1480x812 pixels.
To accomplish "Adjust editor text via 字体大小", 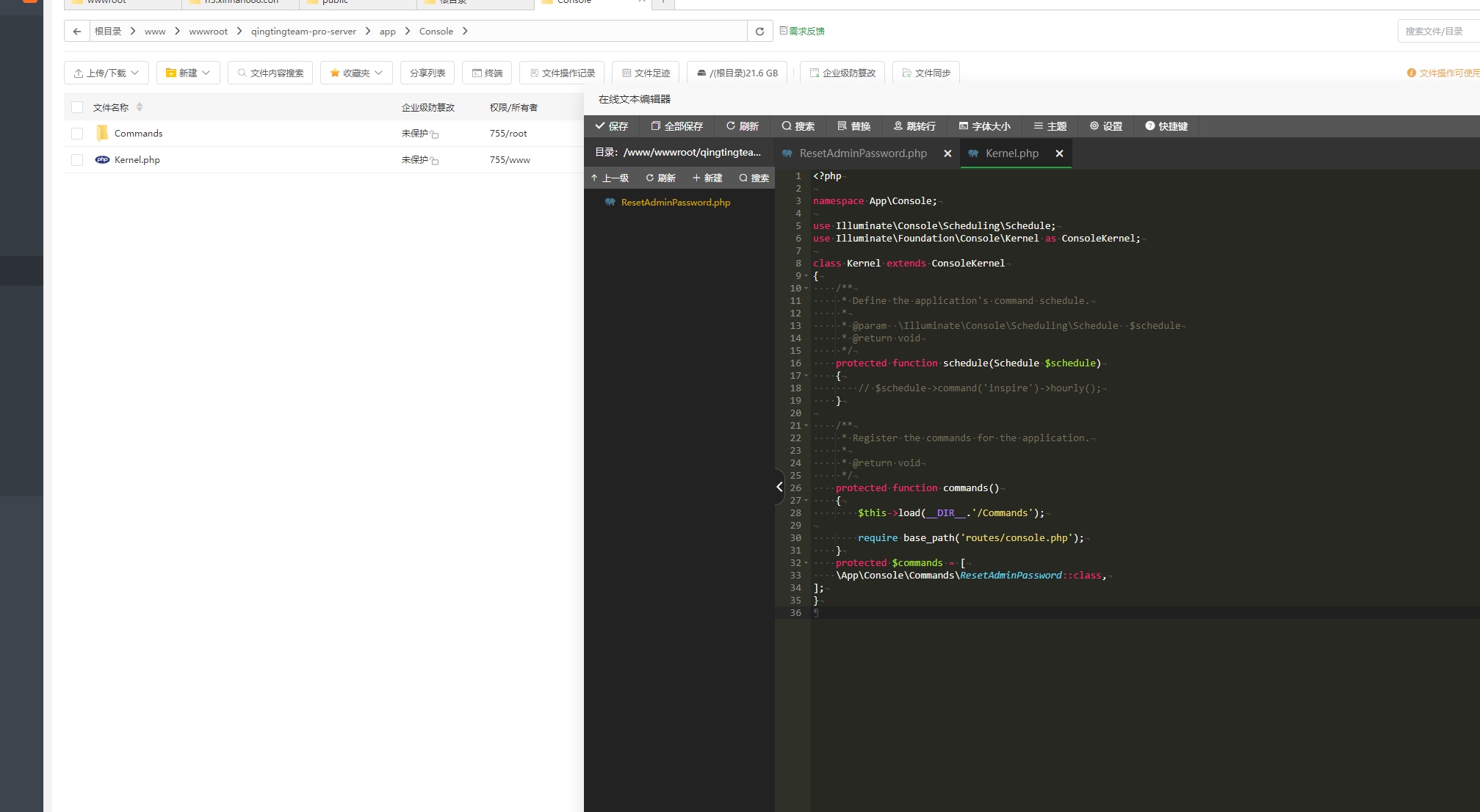I will [985, 126].
